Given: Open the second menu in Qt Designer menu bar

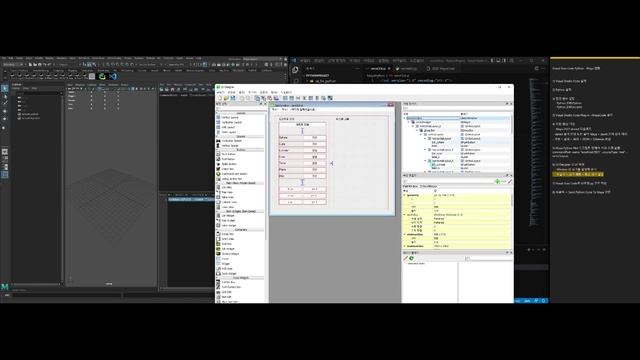Looking at the screenshot, I should pyautogui.click(x=231, y=93).
